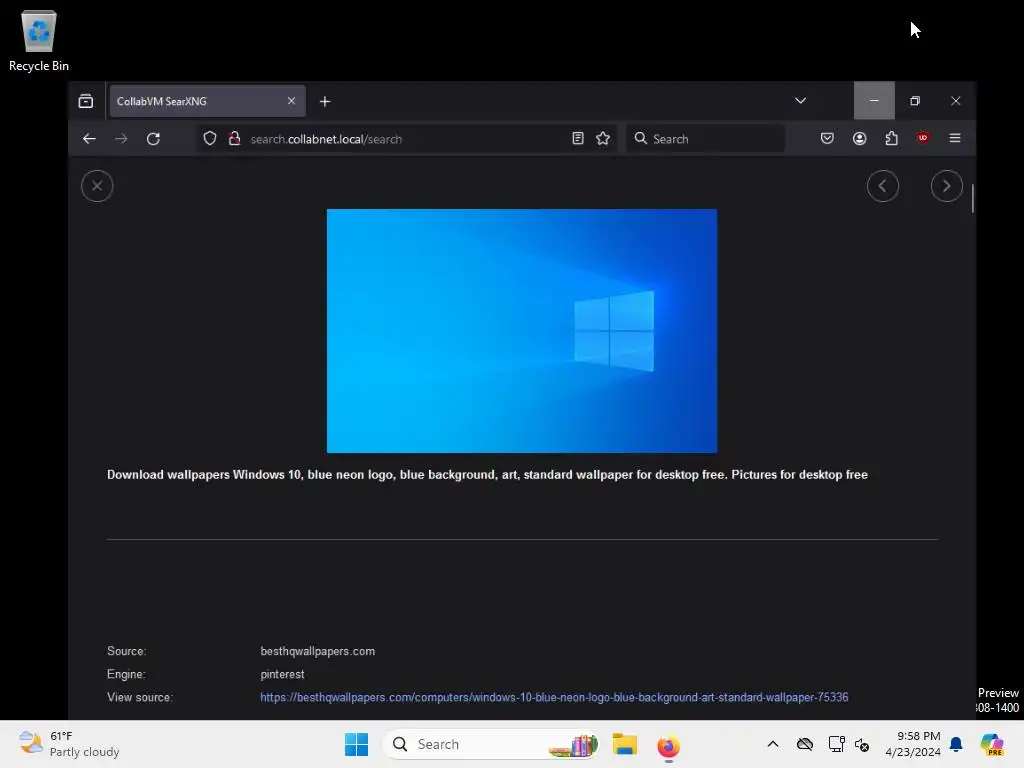1024x768 pixels.
Task: Toggle Reader View icon
Action: [x=577, y=138]
